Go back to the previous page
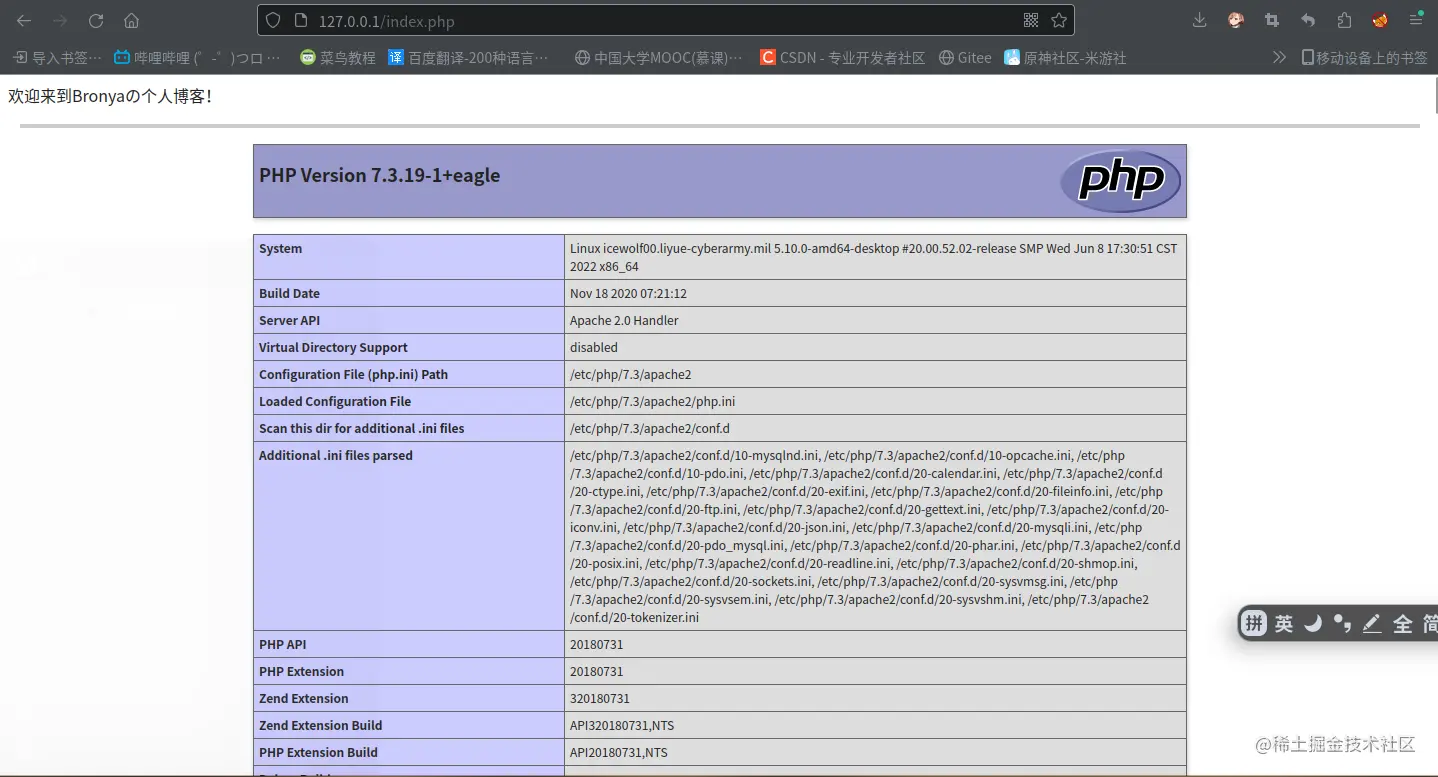The image size is (1438, 777). coord(24,21)
